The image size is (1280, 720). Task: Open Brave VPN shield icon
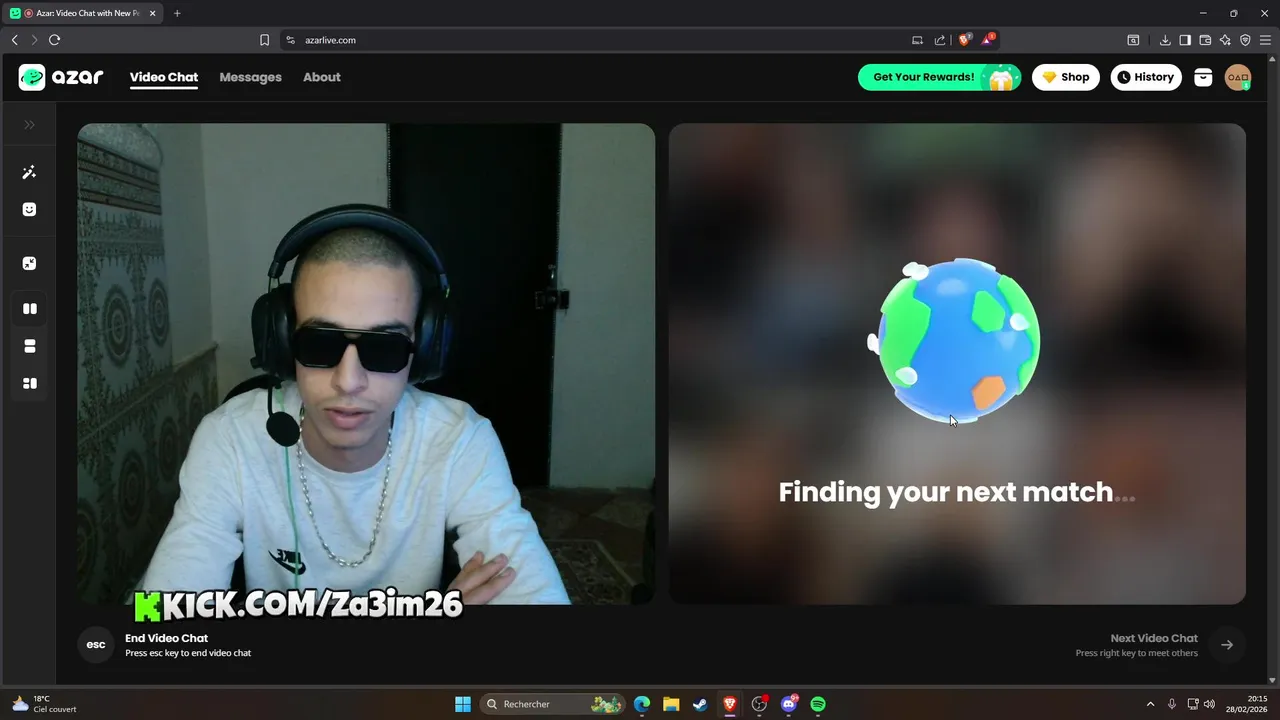[1245, 40]
